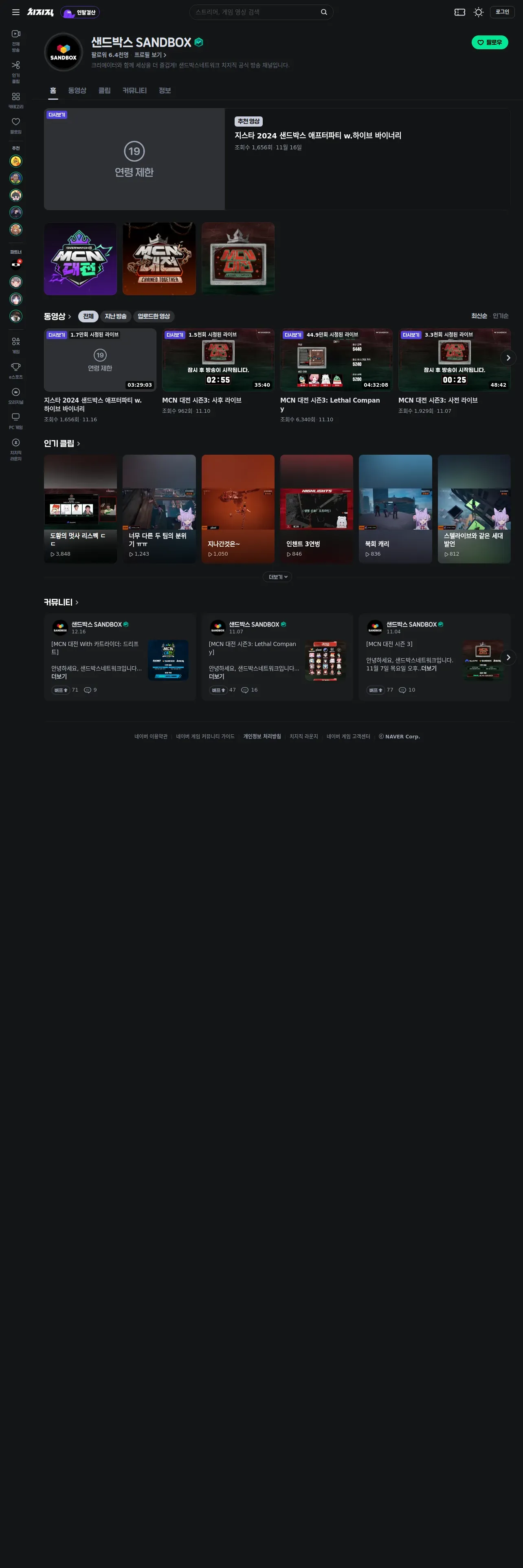
Task: Click the search magnifier icon
Action: (x=324, y=12)
